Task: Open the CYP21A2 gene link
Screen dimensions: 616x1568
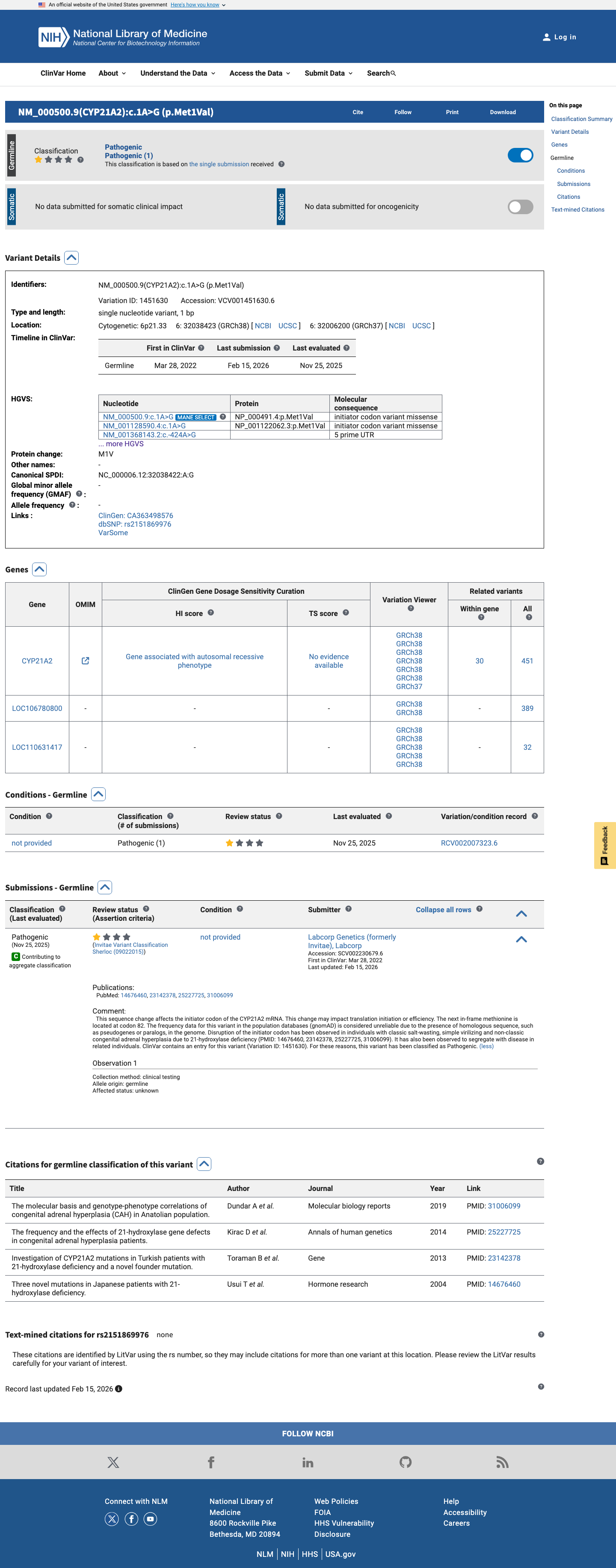Action: [37, 661]
